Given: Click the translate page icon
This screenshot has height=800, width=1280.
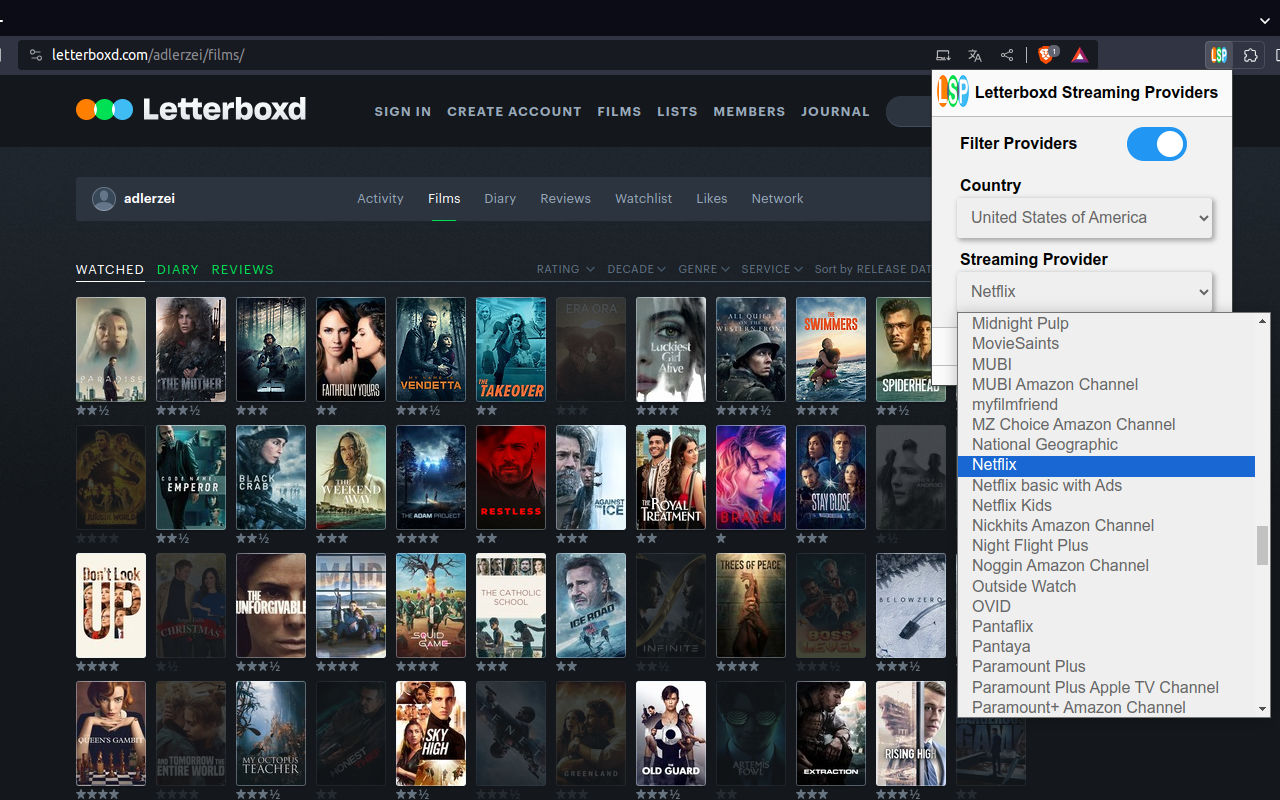Looking at the screenshot, I should 975,55.
